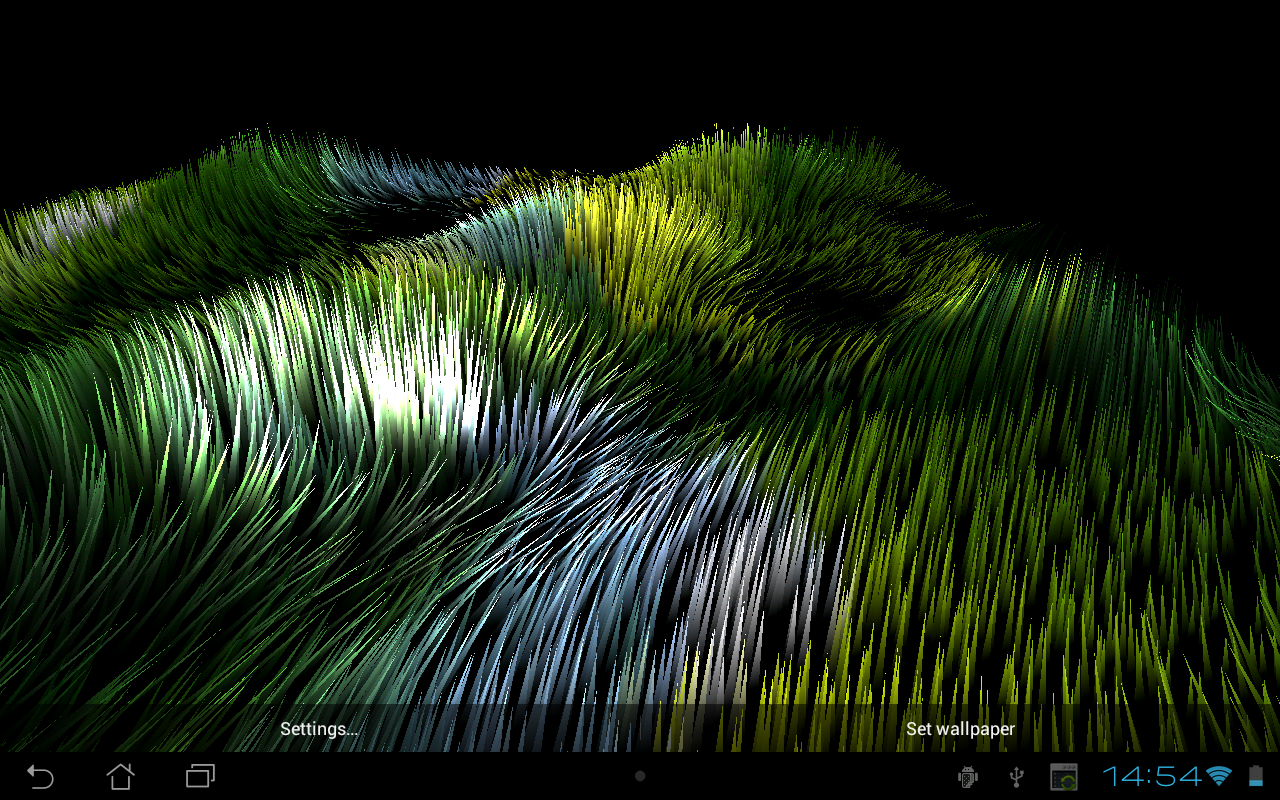Tap the Wi-Fi signal indicator
Image resolution: width=1280 pixels, height=800 pixels.
1219,776
